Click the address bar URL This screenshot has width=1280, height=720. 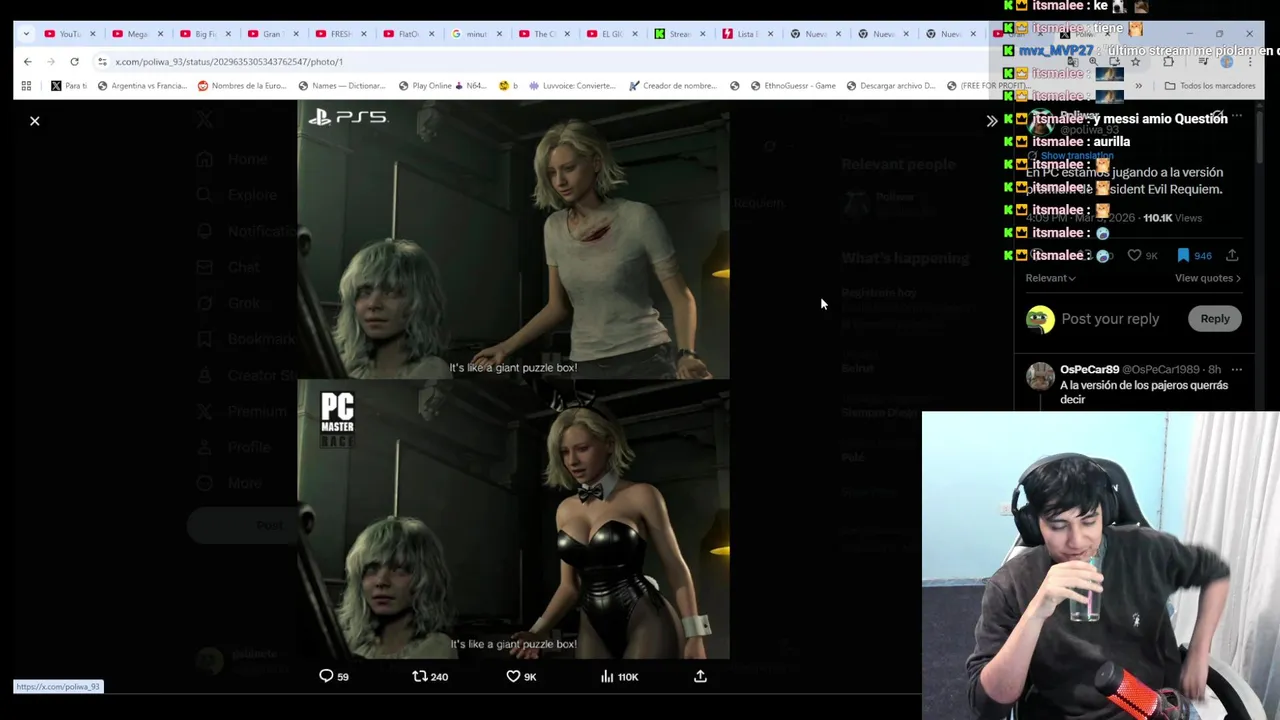(228, 62)
